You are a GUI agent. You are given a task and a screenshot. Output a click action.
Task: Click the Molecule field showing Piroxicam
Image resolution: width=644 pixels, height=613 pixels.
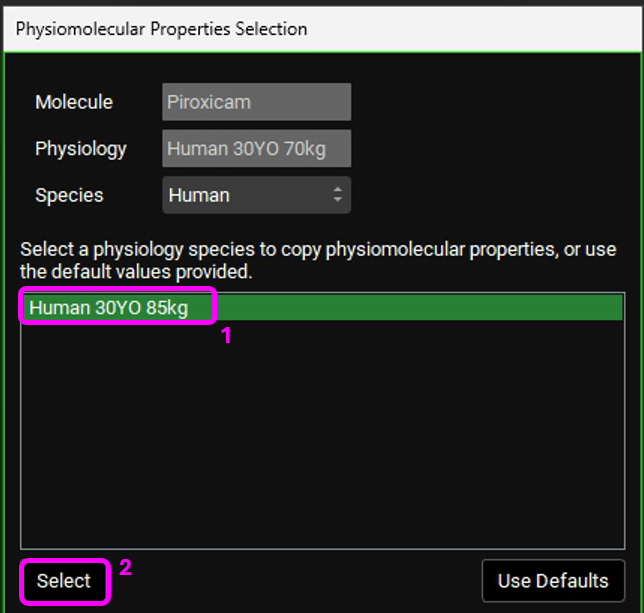point(256,102)
